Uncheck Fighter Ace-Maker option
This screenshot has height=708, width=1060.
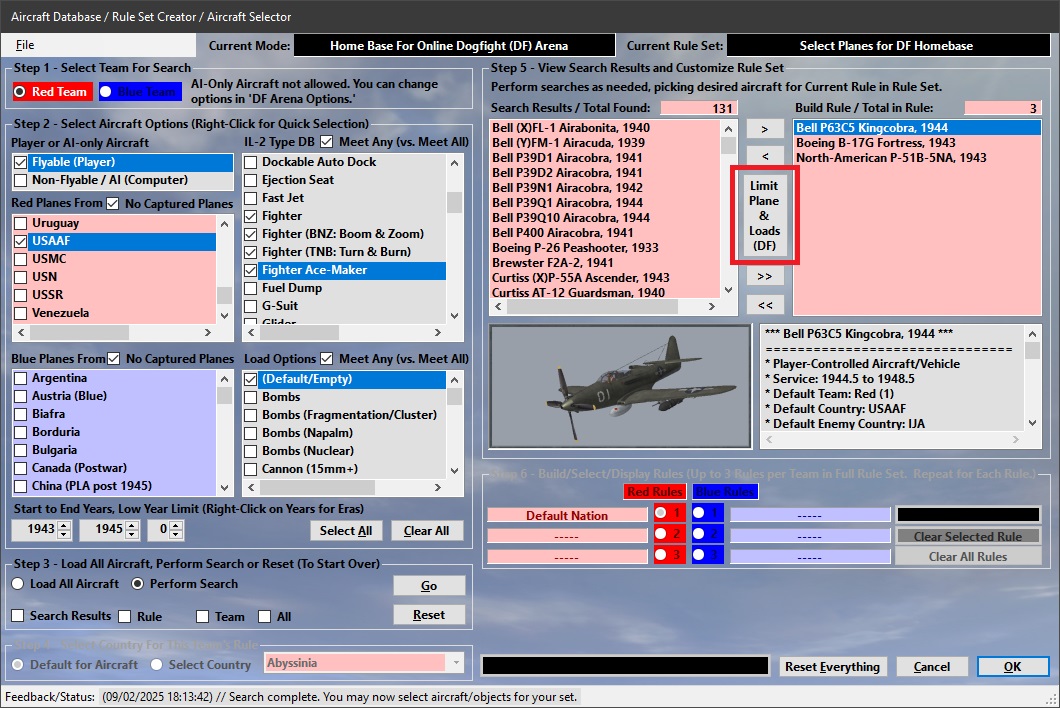coord(251,270)
